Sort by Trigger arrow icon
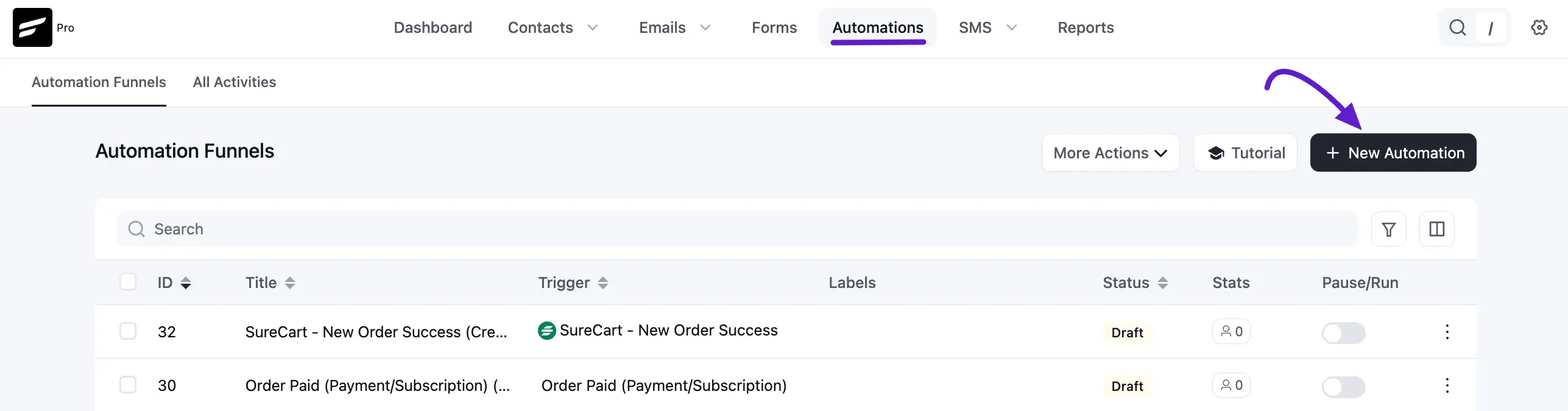The image size is (1568, 411). click(603, 283)
